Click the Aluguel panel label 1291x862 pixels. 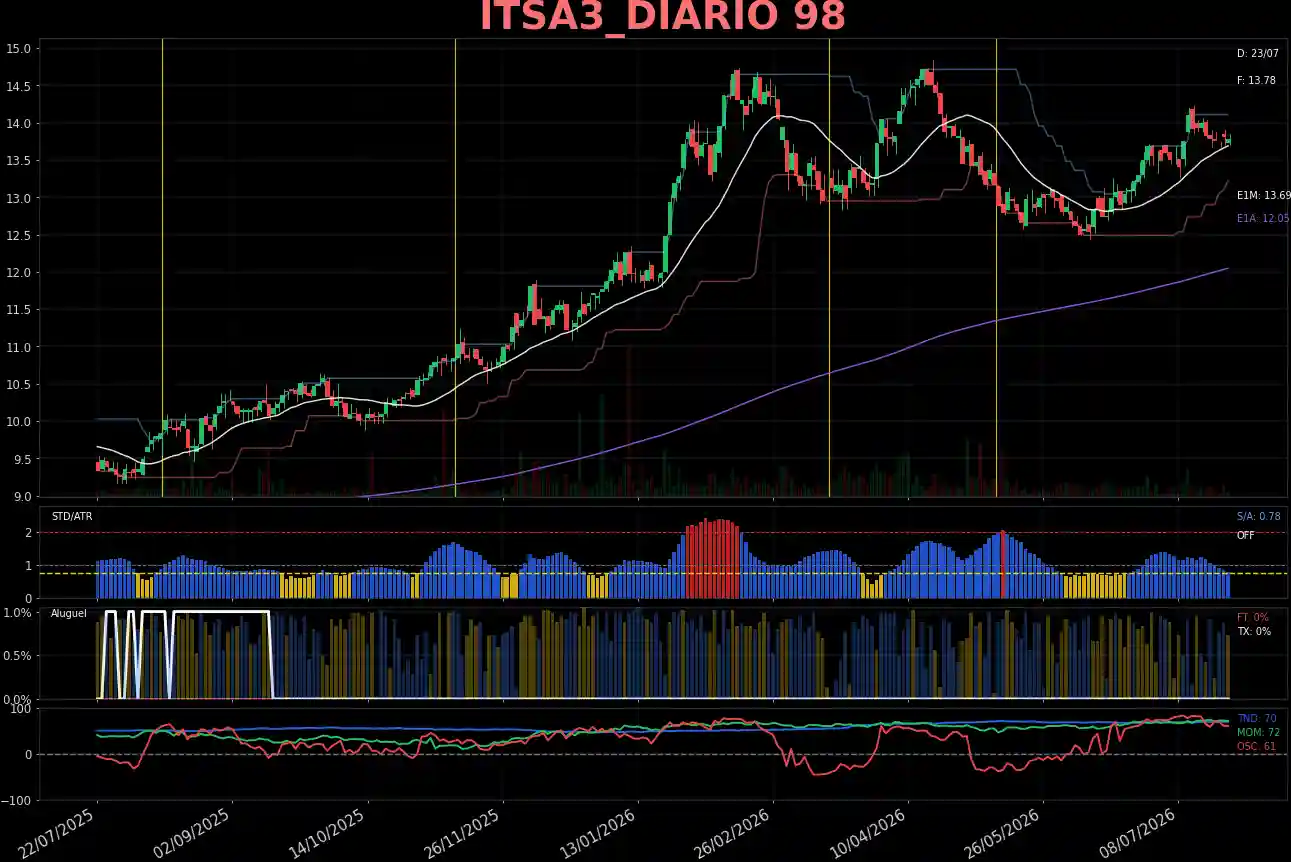69,613
